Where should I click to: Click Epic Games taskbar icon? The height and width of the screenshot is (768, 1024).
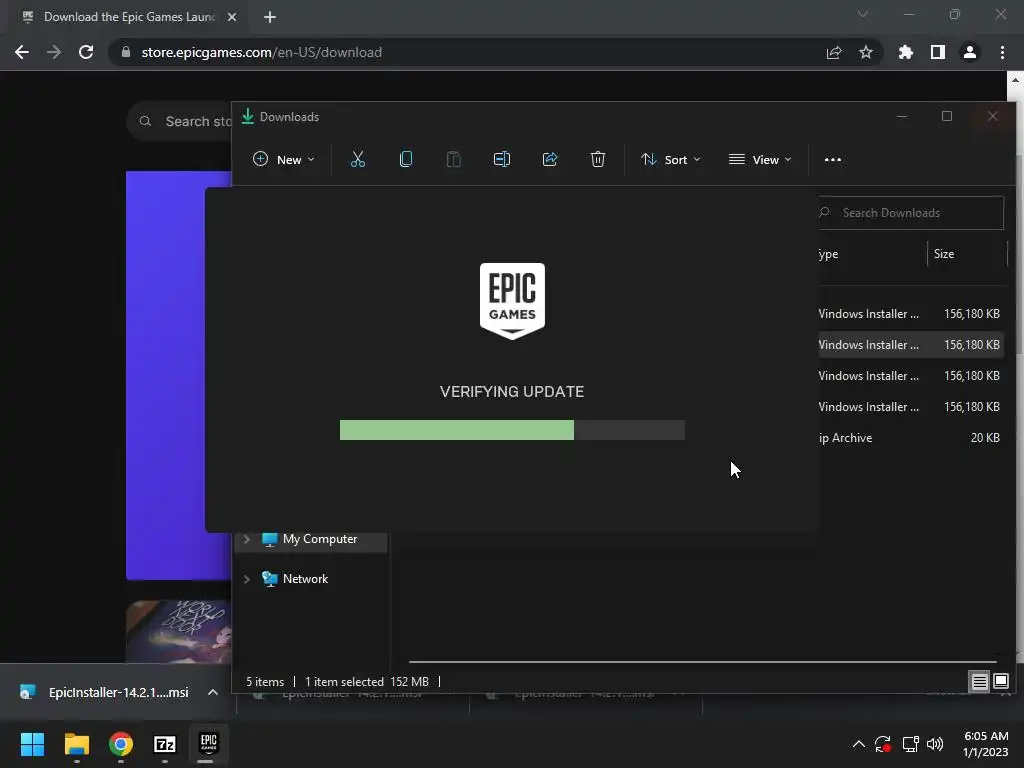(208, 743)
